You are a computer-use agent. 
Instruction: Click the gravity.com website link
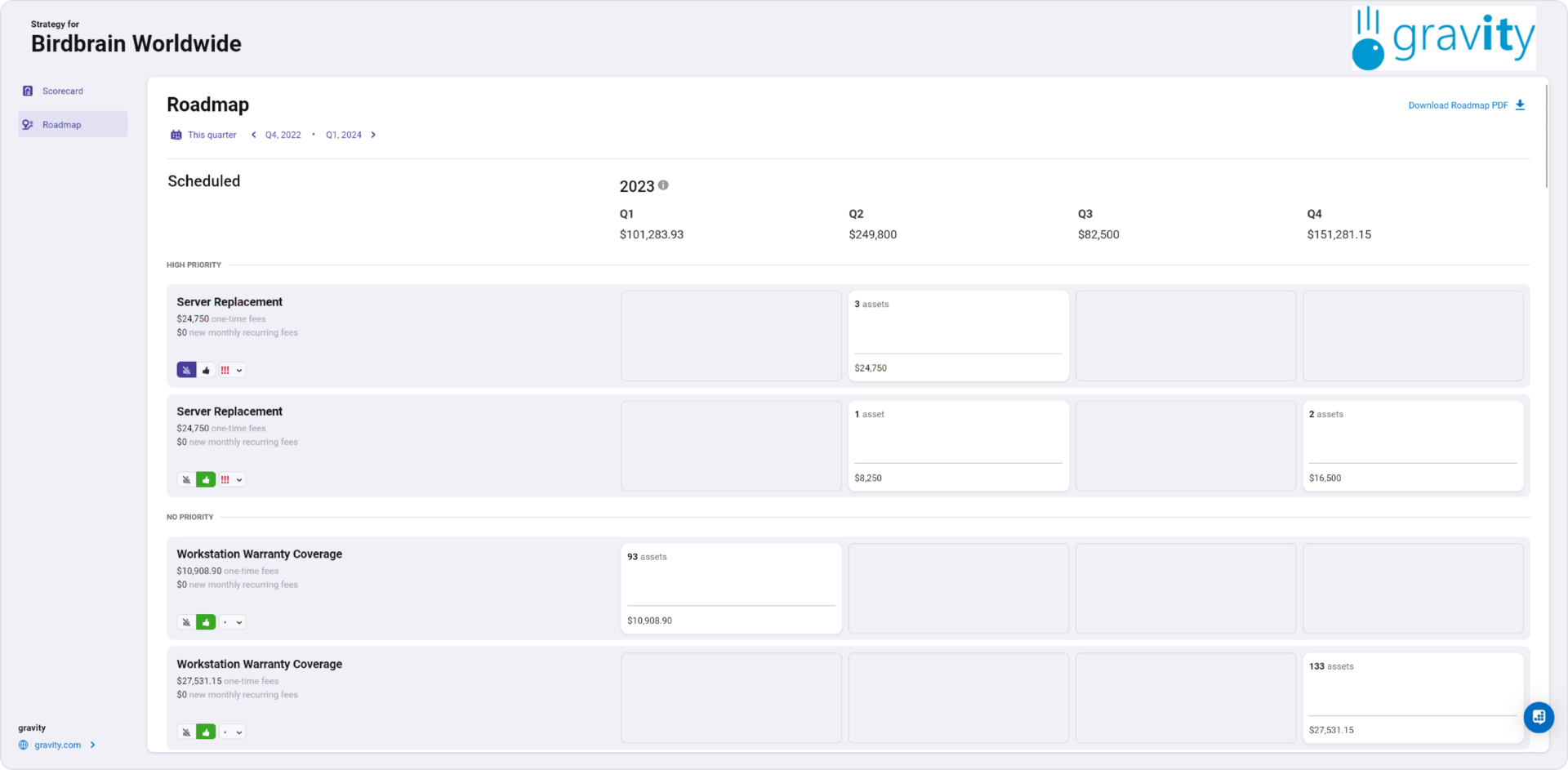click(57, 745)
